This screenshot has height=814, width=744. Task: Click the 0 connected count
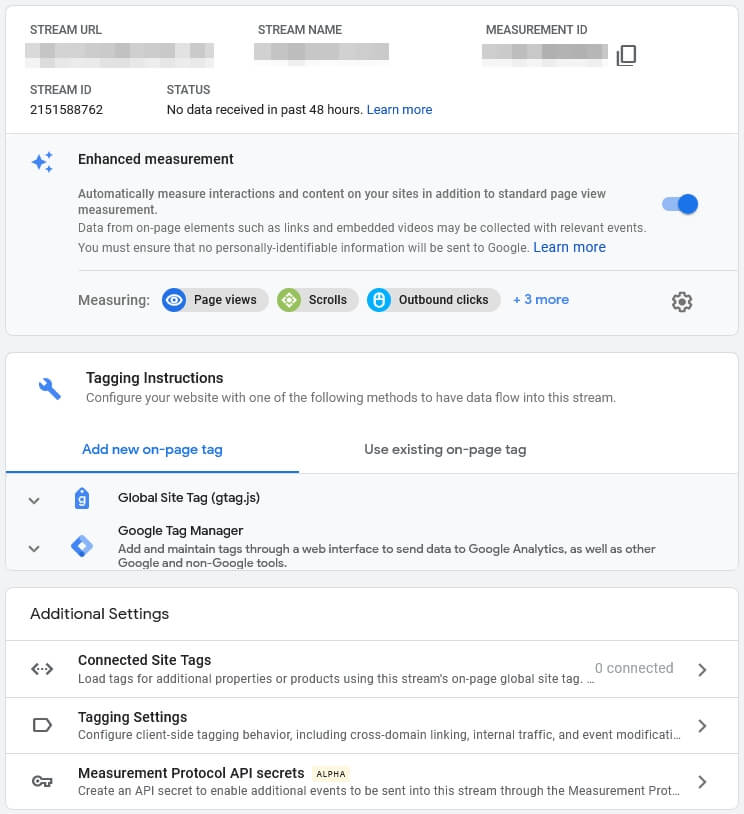click(634, 668)
